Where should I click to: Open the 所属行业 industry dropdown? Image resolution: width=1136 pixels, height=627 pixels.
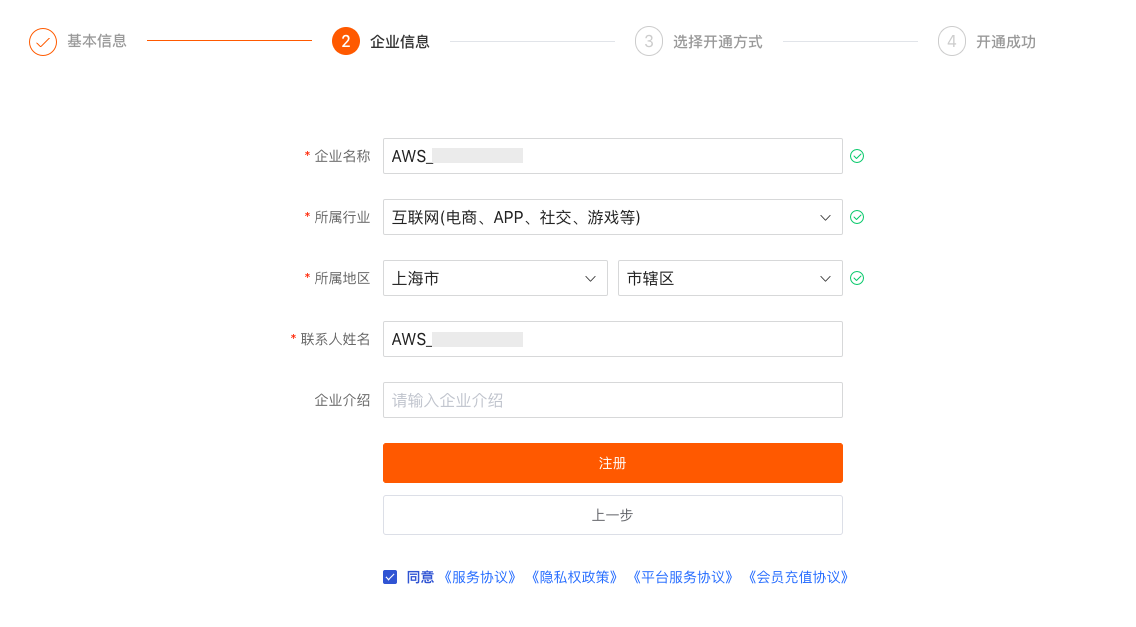pos(612,217)
